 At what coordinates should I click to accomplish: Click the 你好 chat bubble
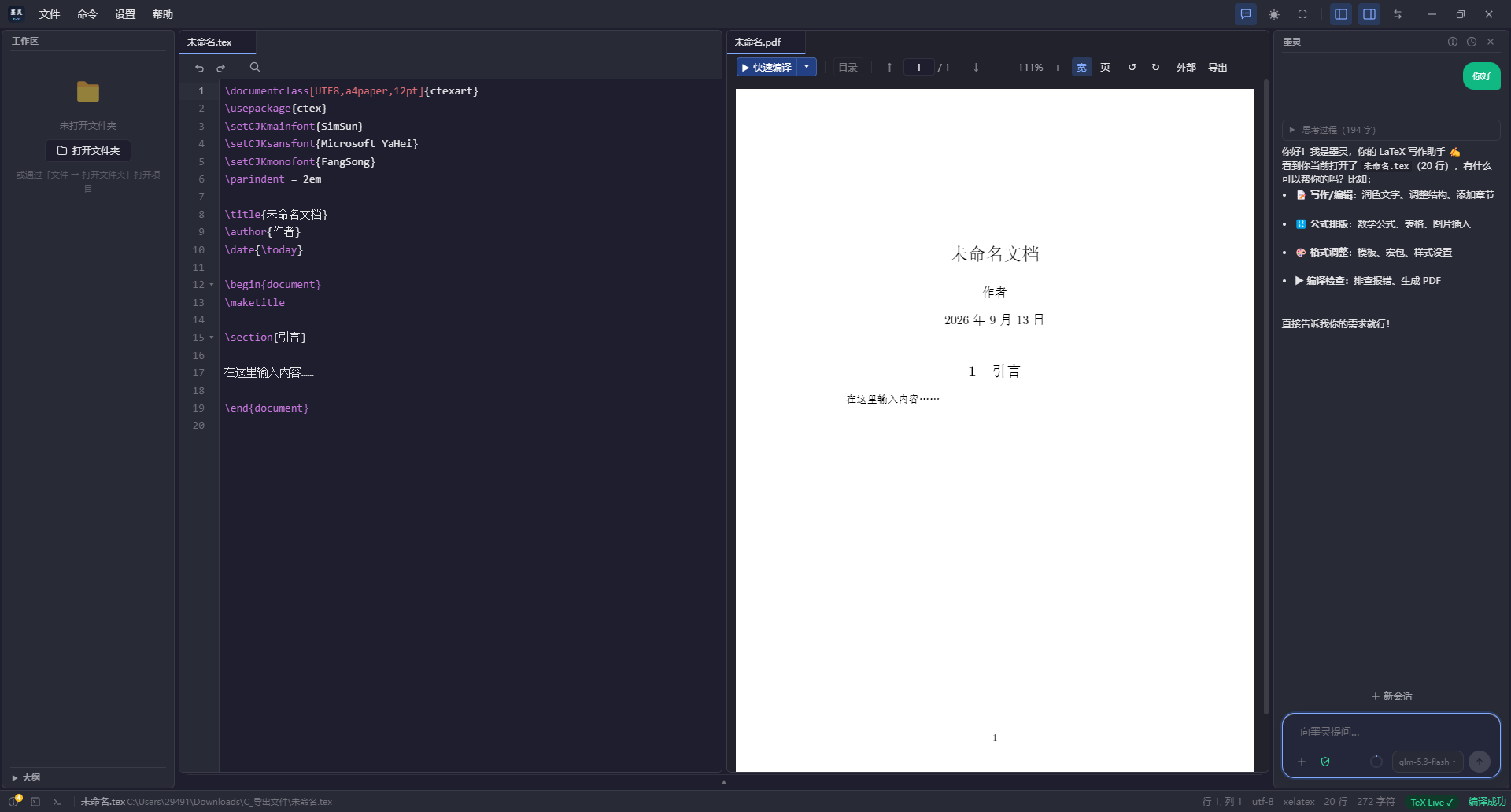pyautogui.click(x=1482, y=76)
